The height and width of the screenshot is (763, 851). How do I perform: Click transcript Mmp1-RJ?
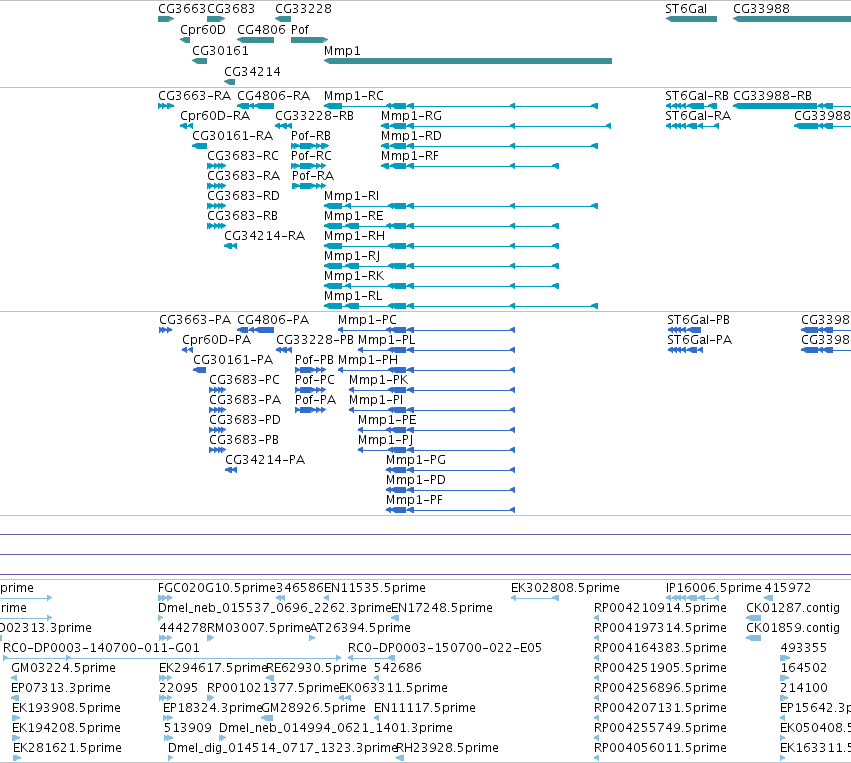click(x=441, y=266)
